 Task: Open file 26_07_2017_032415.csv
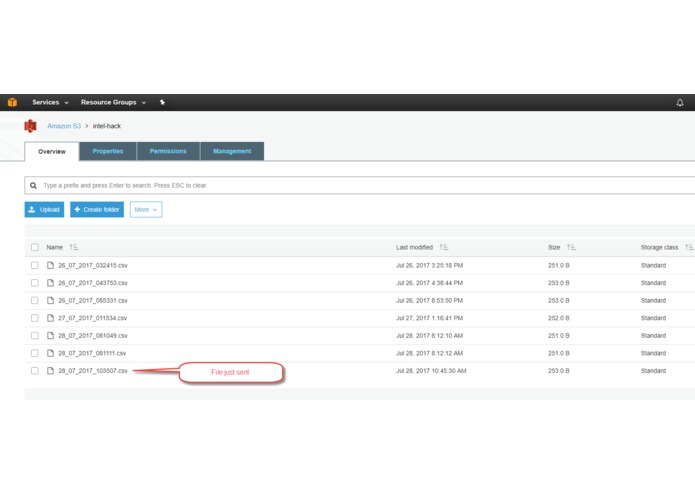pos(93,265)
